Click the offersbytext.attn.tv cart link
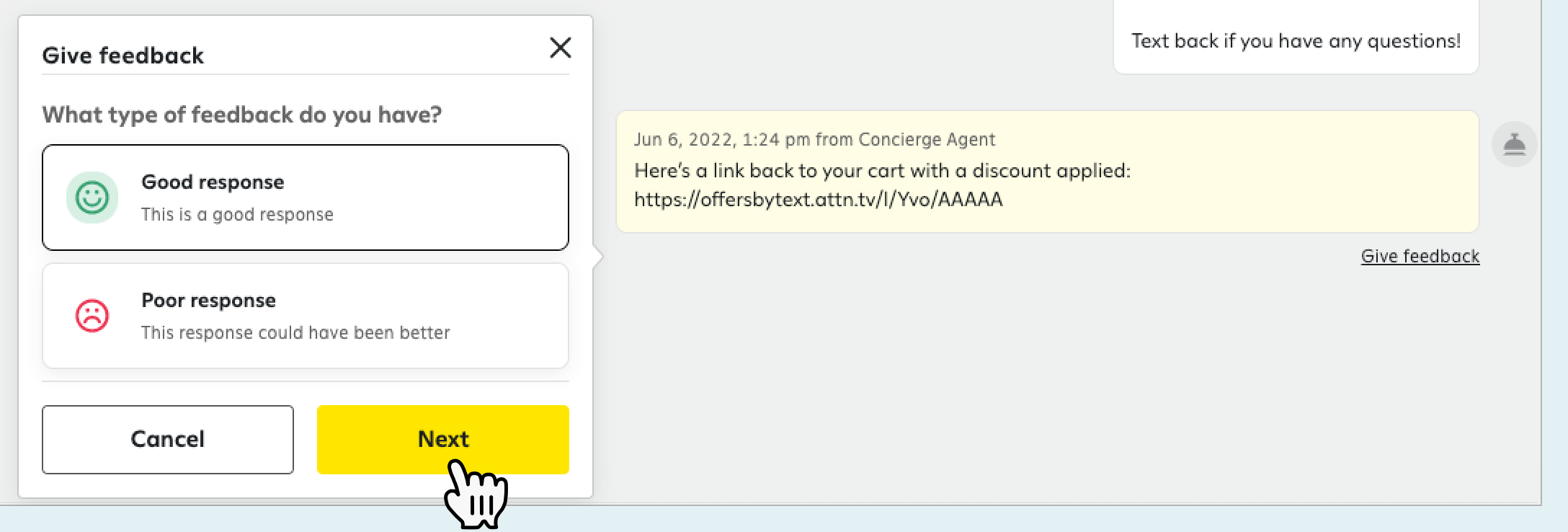Image resolution: width=1568 pixels, height=532 pixels. pyautogui.click(x=818, y=199)
